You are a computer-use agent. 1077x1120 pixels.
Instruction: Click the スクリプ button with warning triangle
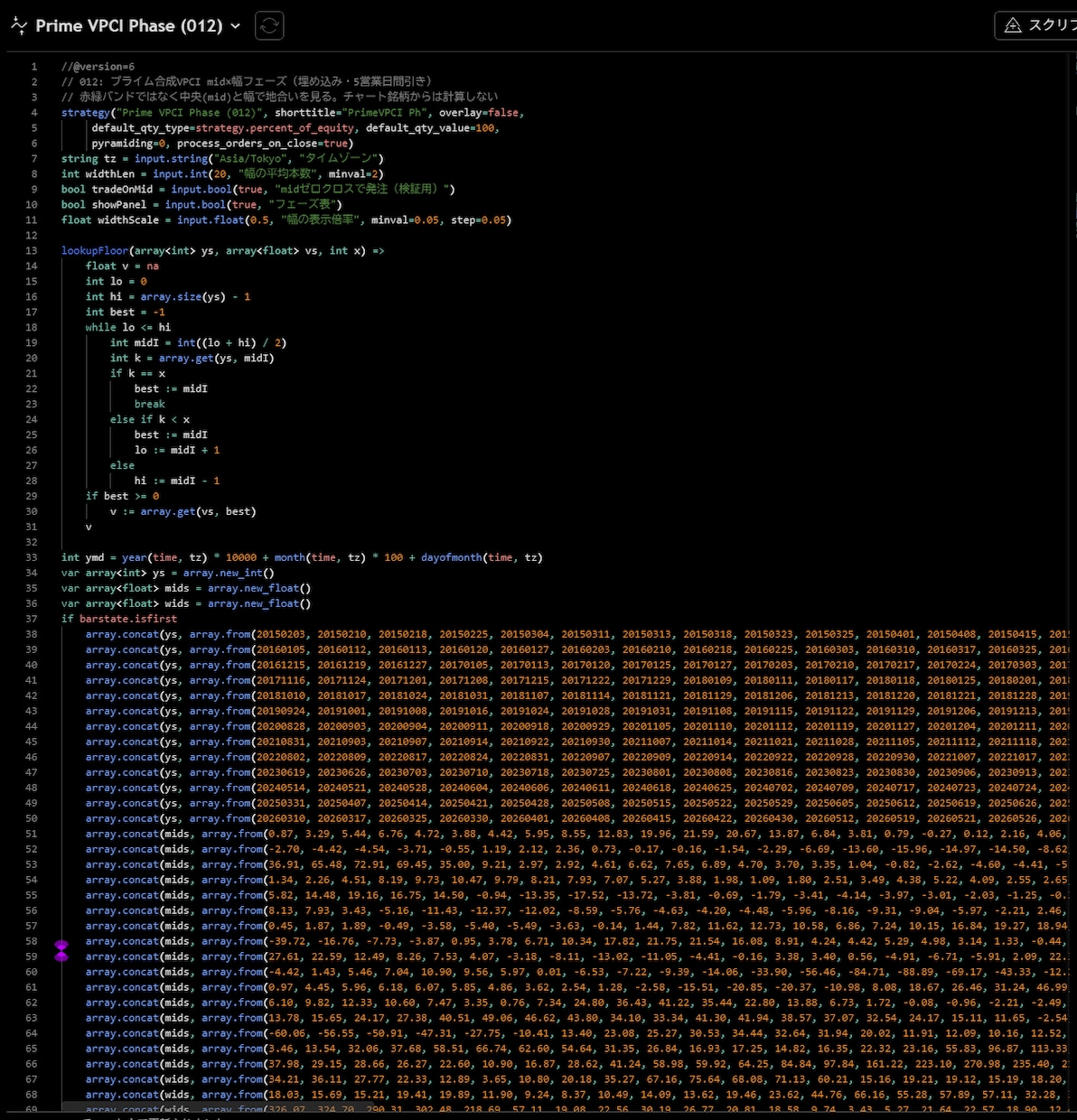click(x=1037, y=25)
